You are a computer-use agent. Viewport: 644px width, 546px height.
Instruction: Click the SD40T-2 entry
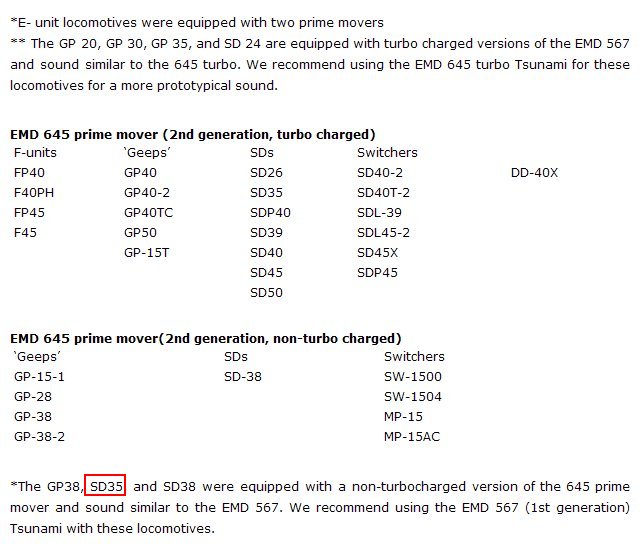point(383,193)
